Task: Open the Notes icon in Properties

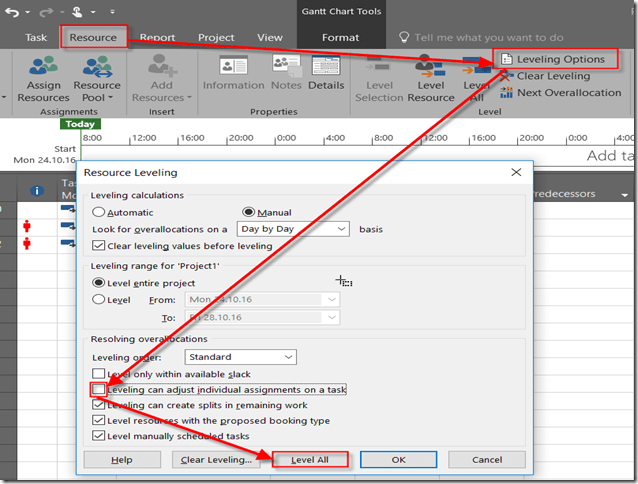Action: click(x=285, y=66)
